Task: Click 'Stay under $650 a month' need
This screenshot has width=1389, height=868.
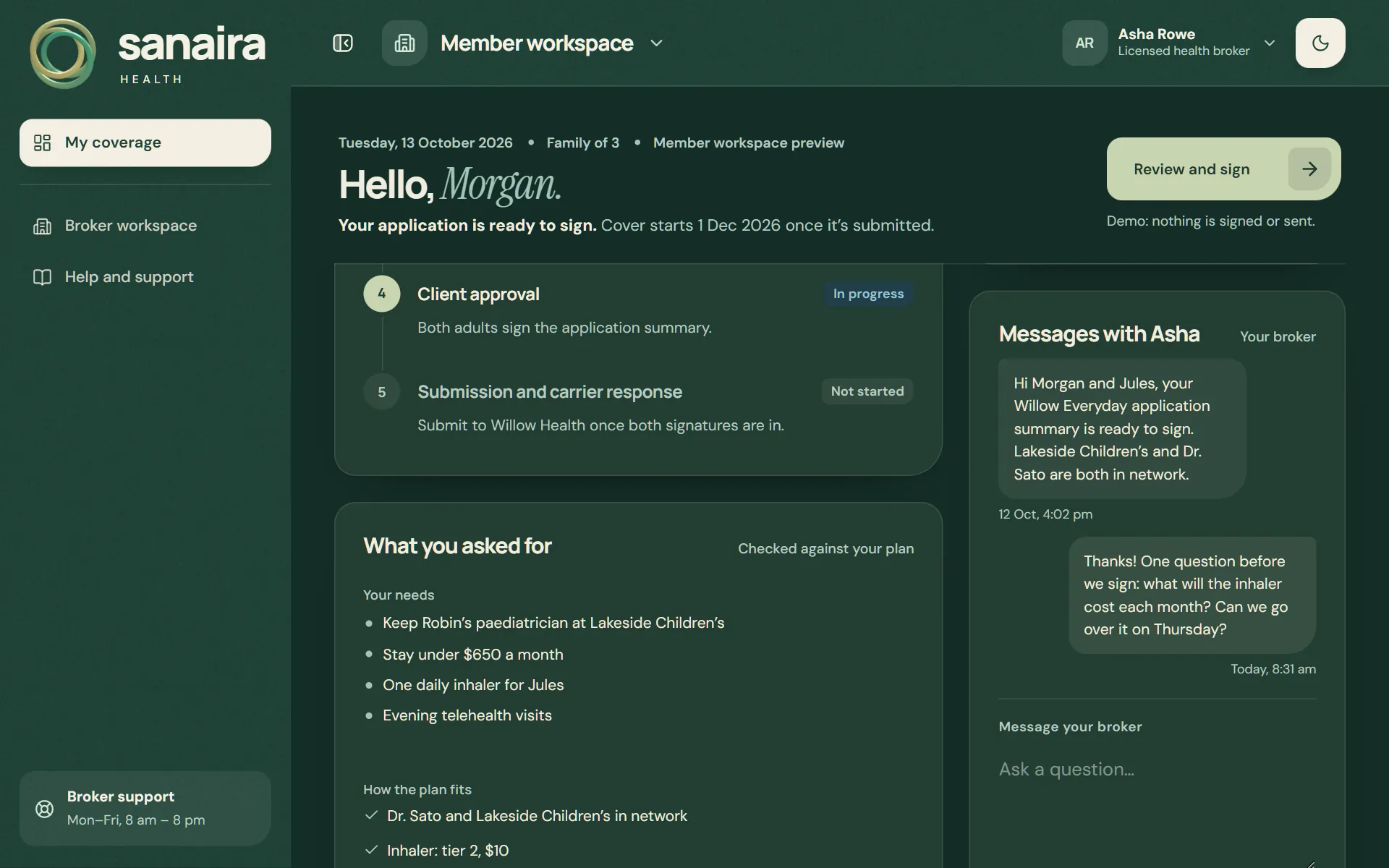Action: coord(473,655)
